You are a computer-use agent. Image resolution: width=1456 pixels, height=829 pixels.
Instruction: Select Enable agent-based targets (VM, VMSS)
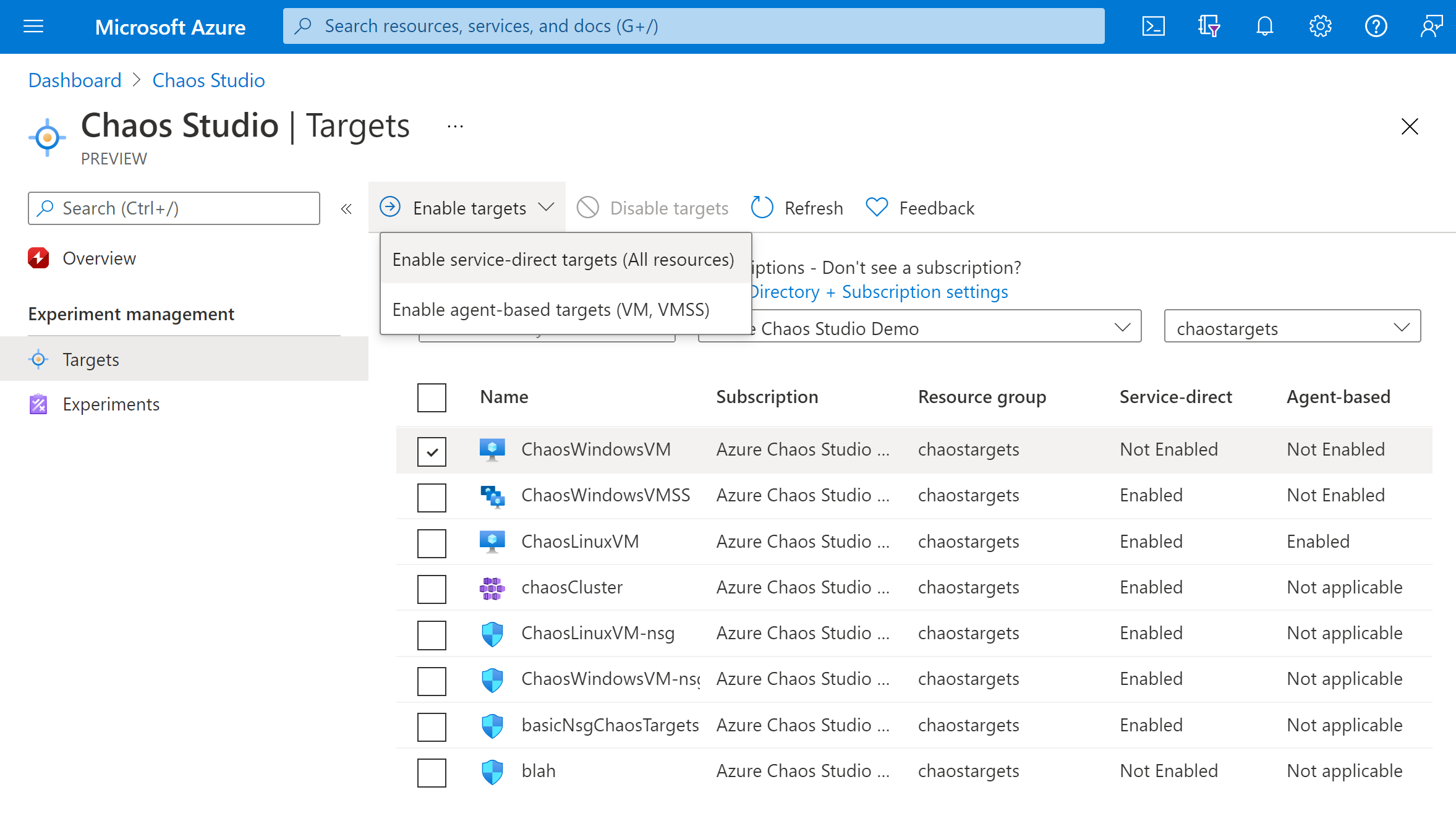(551, 309)
